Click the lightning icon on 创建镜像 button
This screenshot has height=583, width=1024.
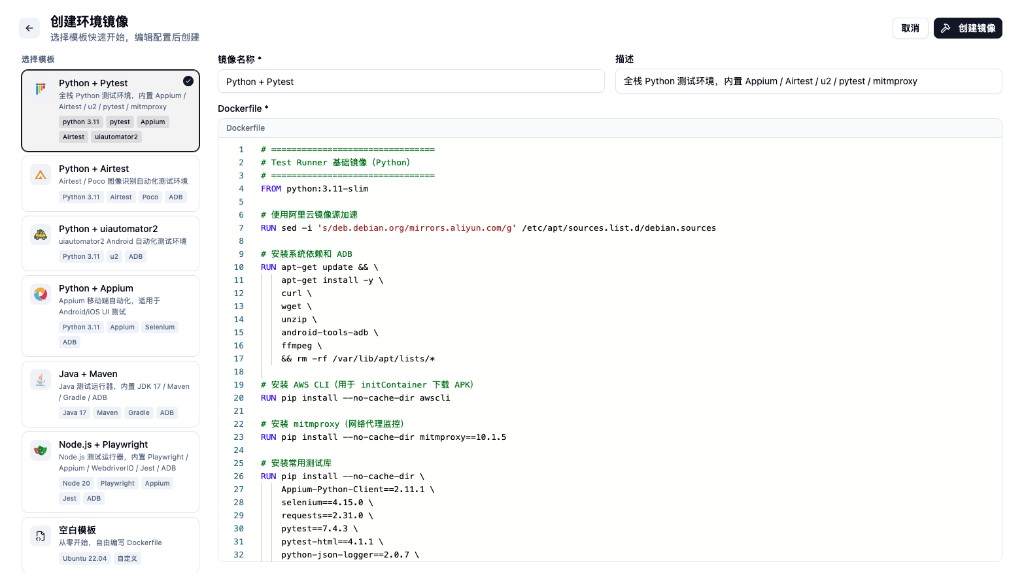(x=946, y=29)
